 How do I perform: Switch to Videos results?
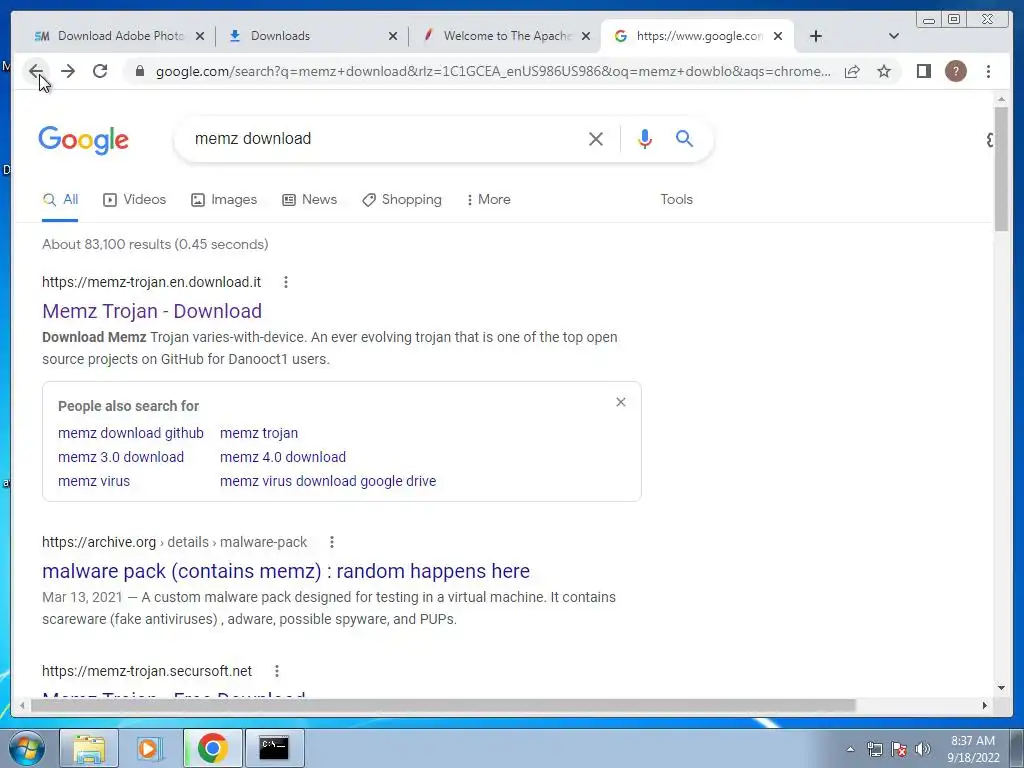pyautogui.click(x=135, y=200)
